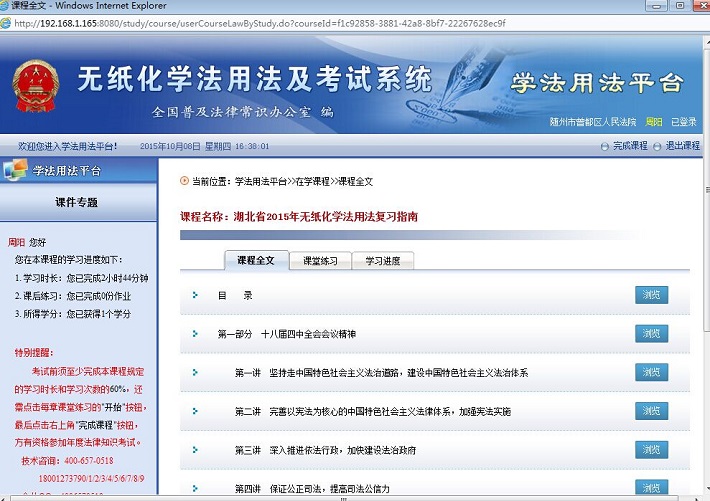Click the national emblem logo in banner

tap(37, 85)
